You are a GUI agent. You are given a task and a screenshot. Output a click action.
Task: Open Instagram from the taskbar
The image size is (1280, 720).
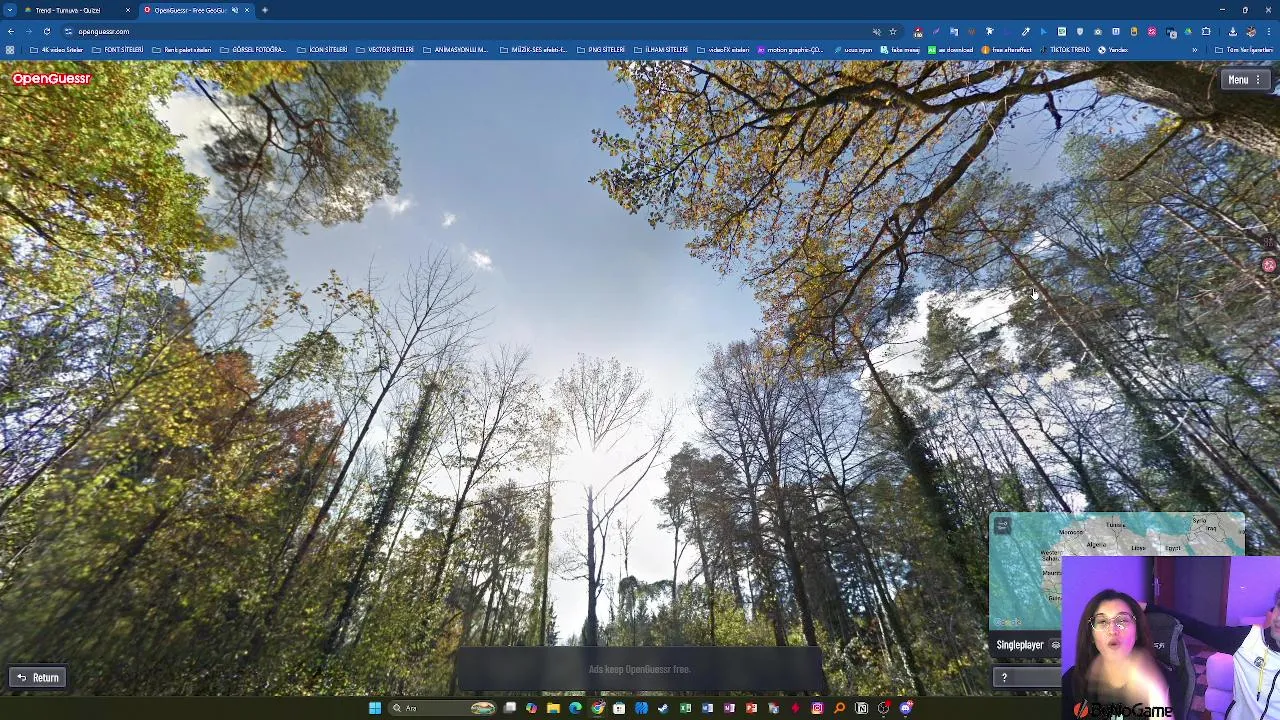817,708
